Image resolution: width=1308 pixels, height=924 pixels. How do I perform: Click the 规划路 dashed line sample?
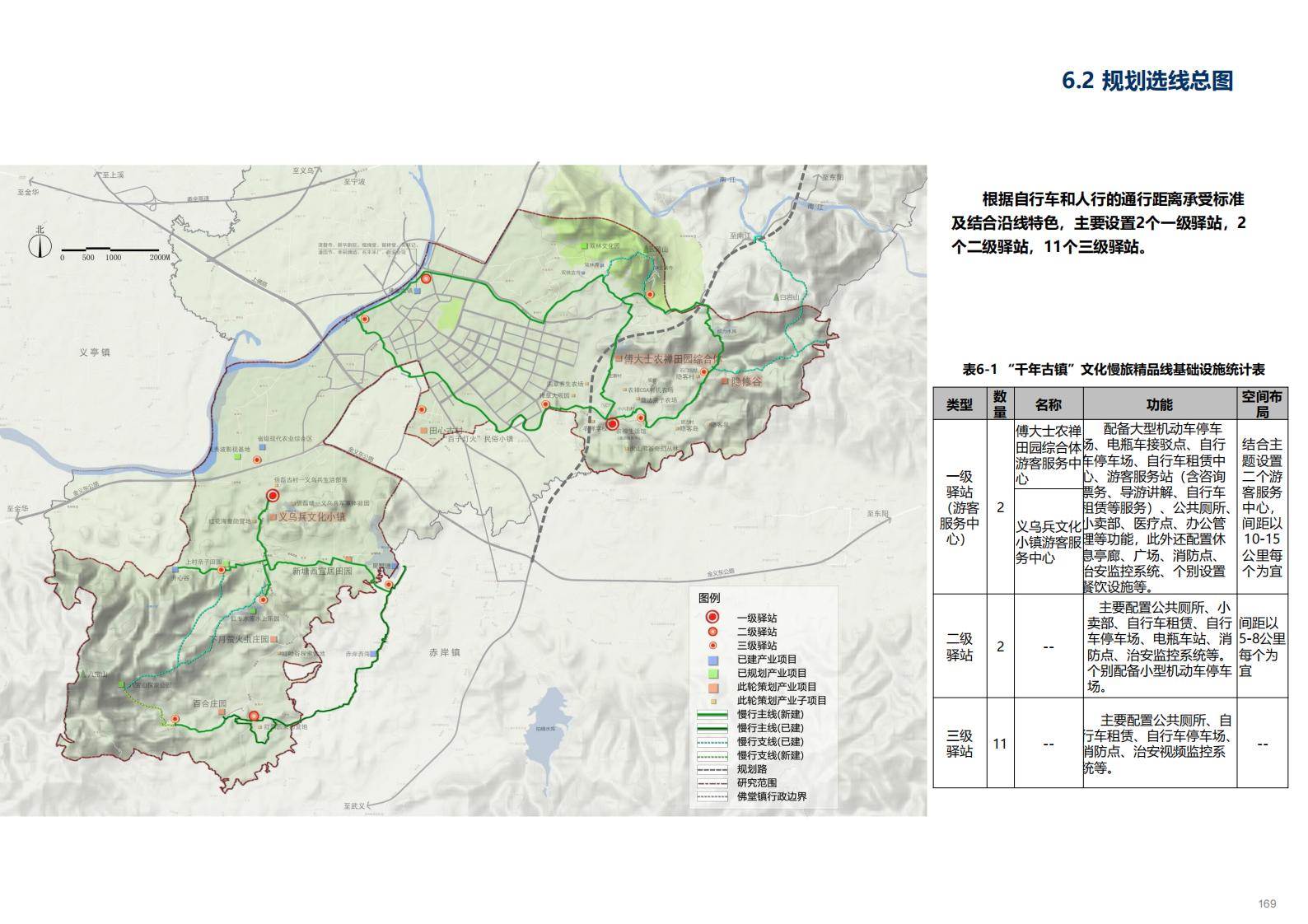(712, 769)
